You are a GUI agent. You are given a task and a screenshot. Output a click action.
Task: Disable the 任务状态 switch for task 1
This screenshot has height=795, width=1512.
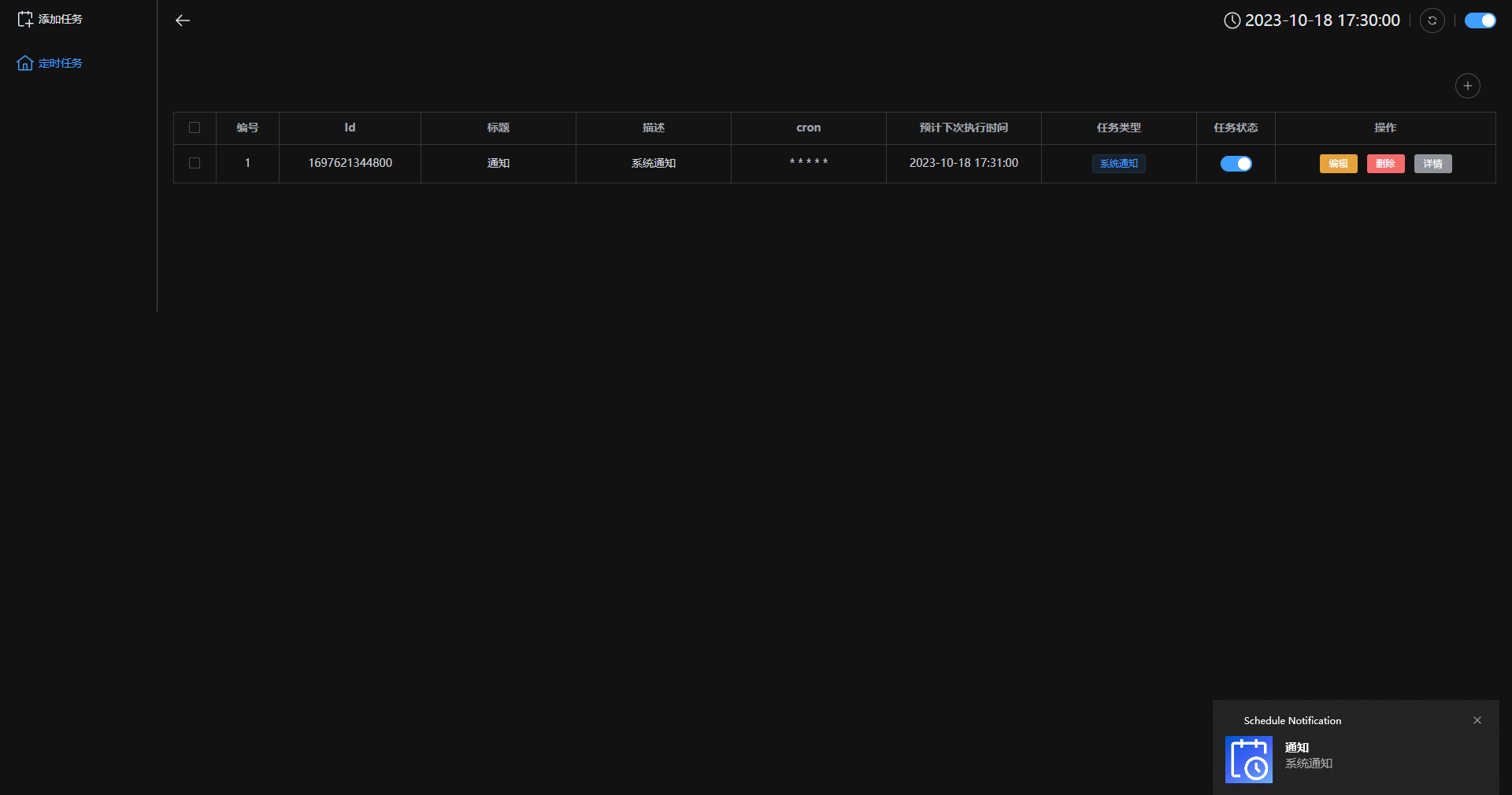pyautogui.click(x=1235, y=164)
